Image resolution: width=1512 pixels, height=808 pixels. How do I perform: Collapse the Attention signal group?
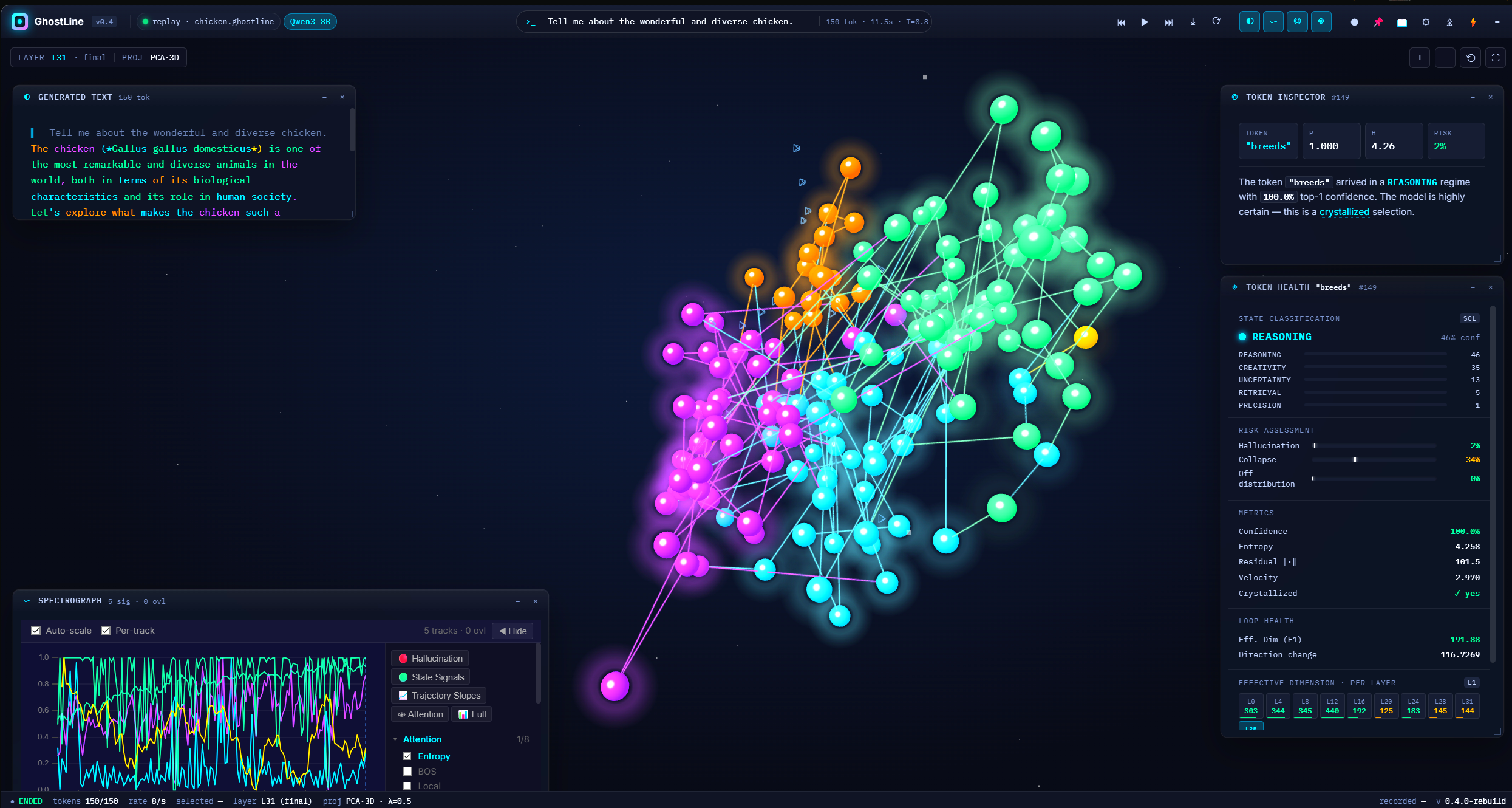395,739
